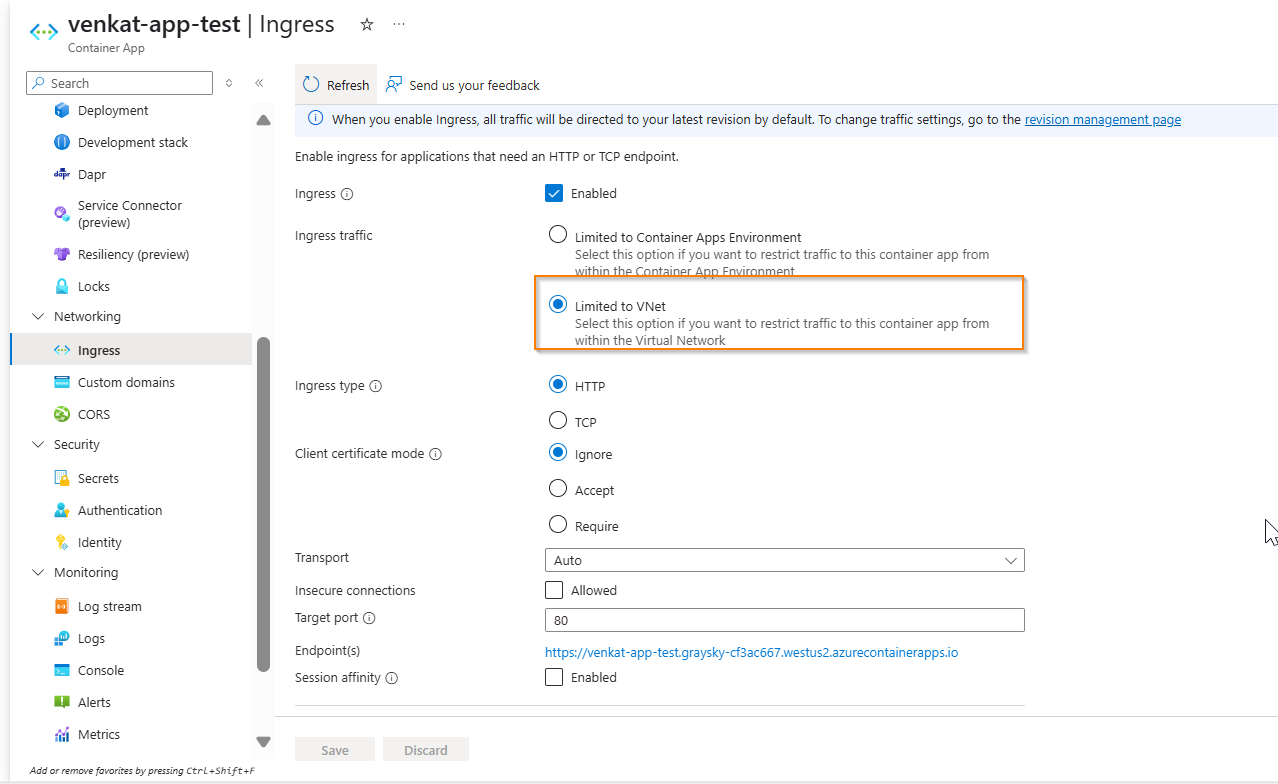Choose TCP as the ingress type

557,421
